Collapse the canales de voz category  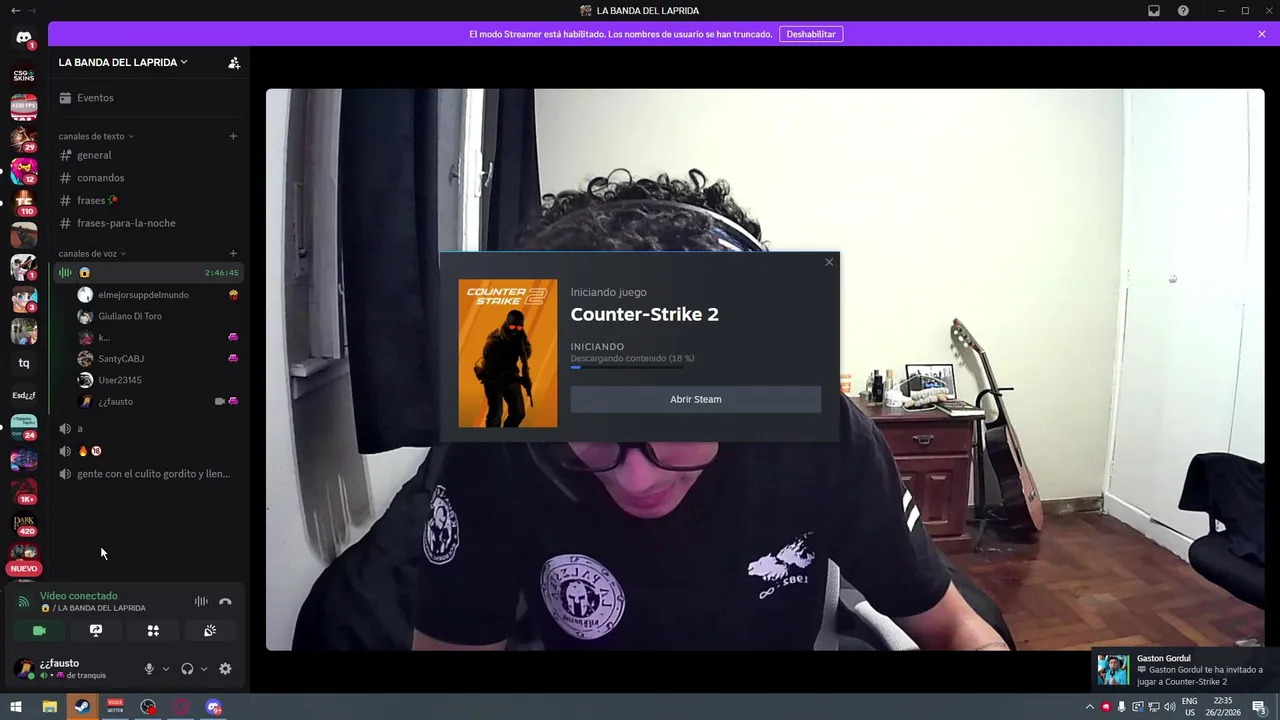pyautogui.click(x=92, y=254)
